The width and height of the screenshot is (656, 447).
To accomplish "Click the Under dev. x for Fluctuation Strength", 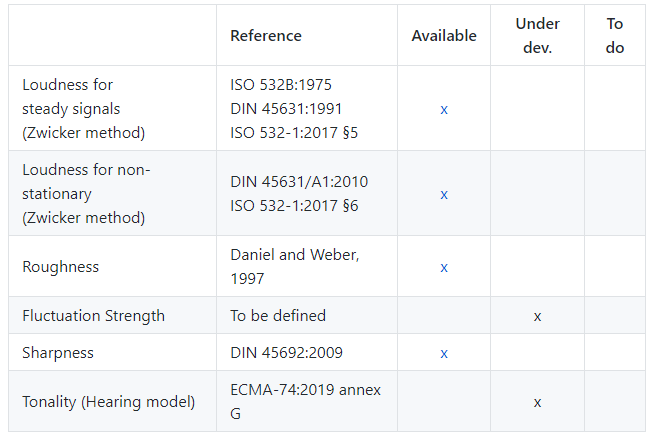I will coord(537,317).
